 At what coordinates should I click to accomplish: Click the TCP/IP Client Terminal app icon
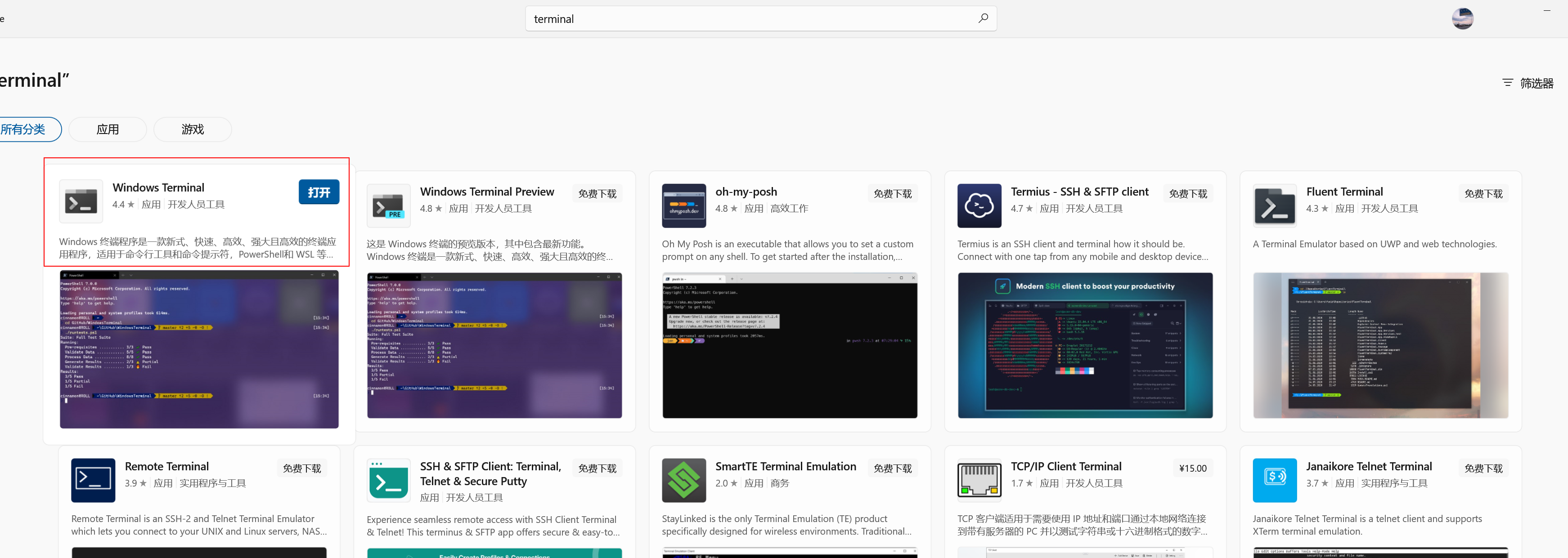click(x=979, y=480)
